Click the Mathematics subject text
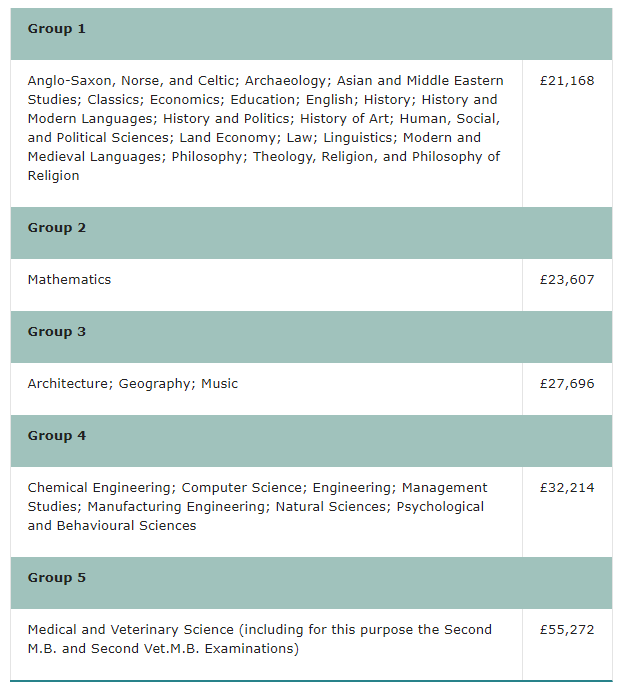 tap(69, 279)
